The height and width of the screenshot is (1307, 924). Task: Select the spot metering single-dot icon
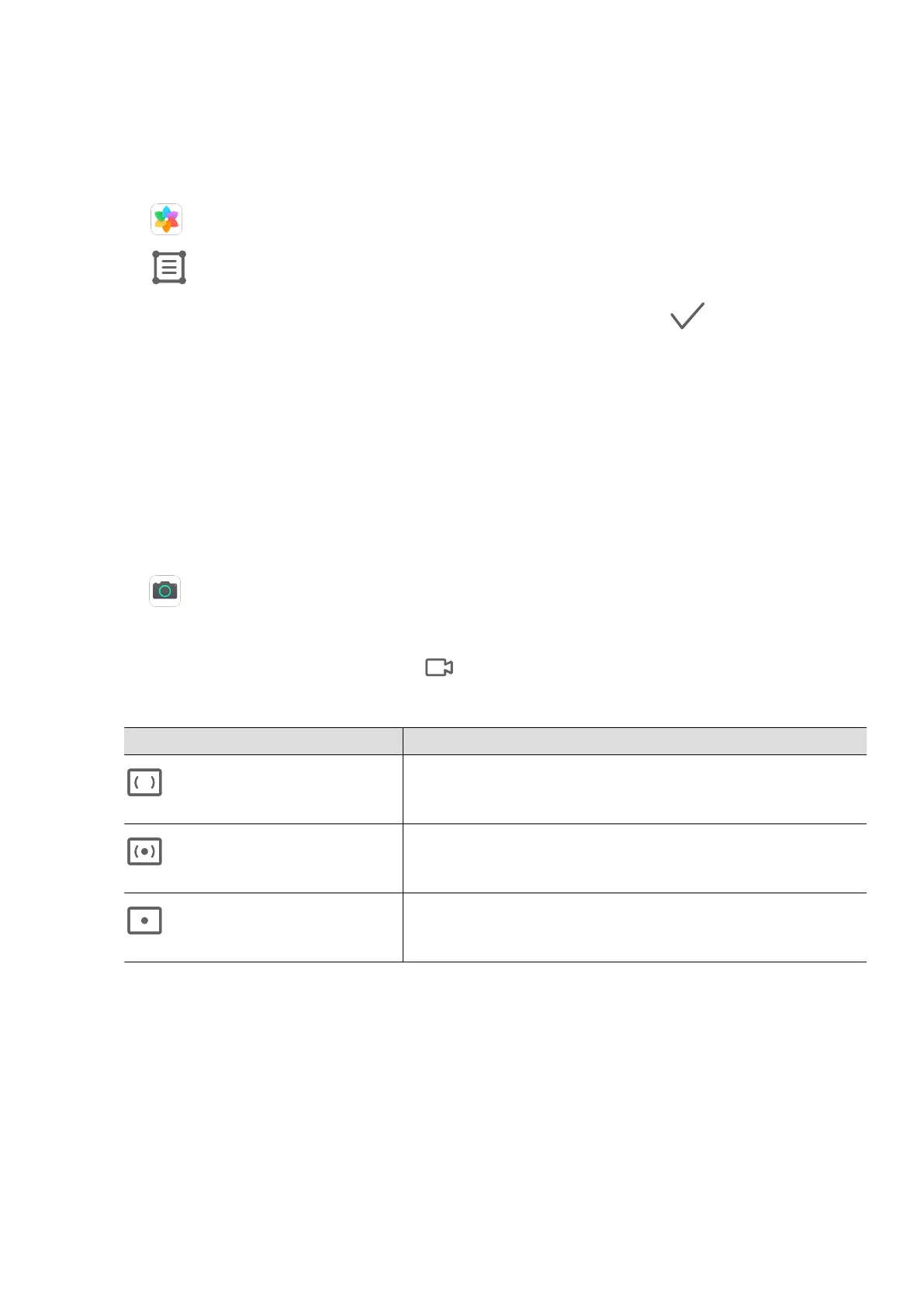pos(144,920)
